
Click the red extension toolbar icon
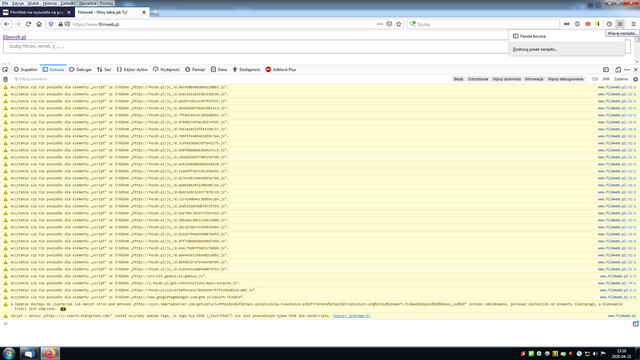click(588, 24)
